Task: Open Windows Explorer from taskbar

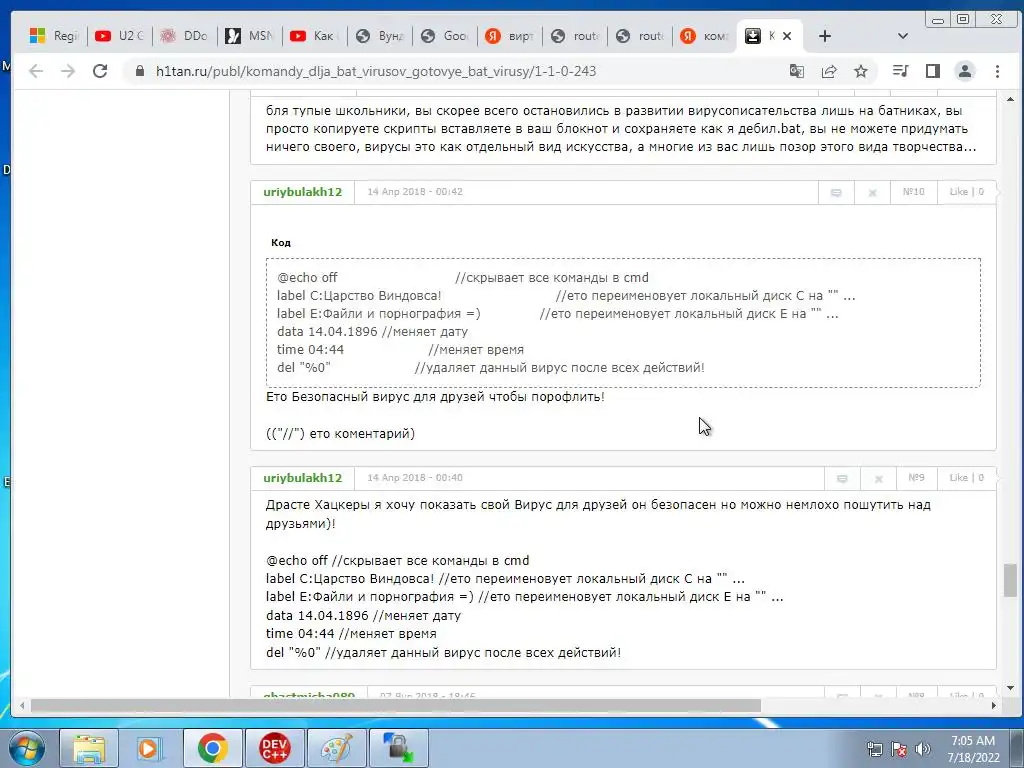Action: tap(89, 748)
